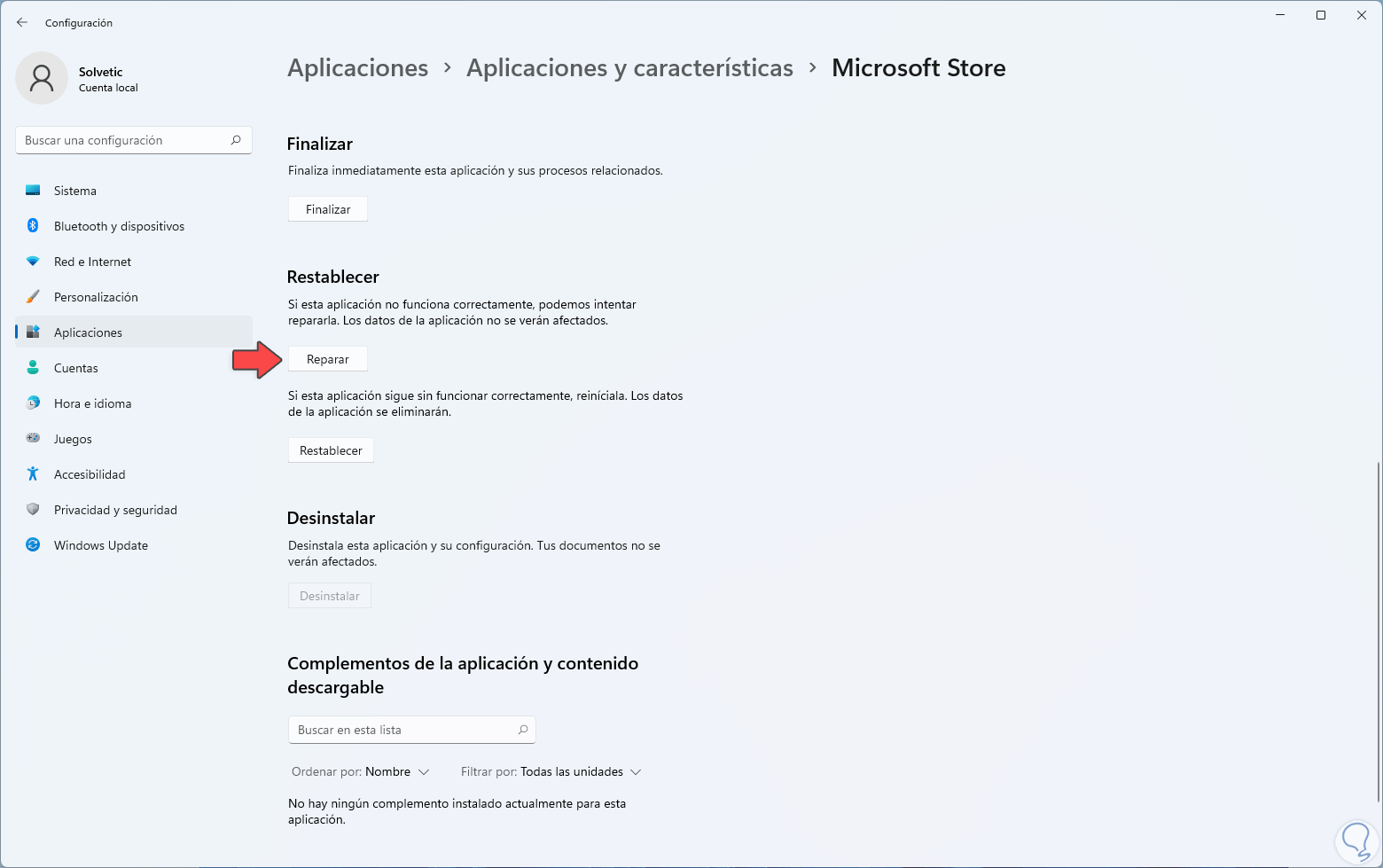Open Hora e idioma category

click(134, 403)
